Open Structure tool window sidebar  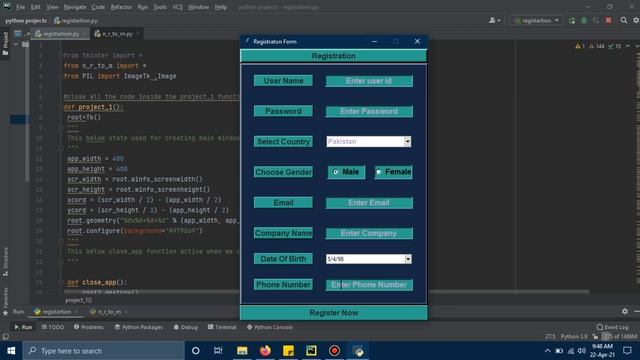(5, 261)
